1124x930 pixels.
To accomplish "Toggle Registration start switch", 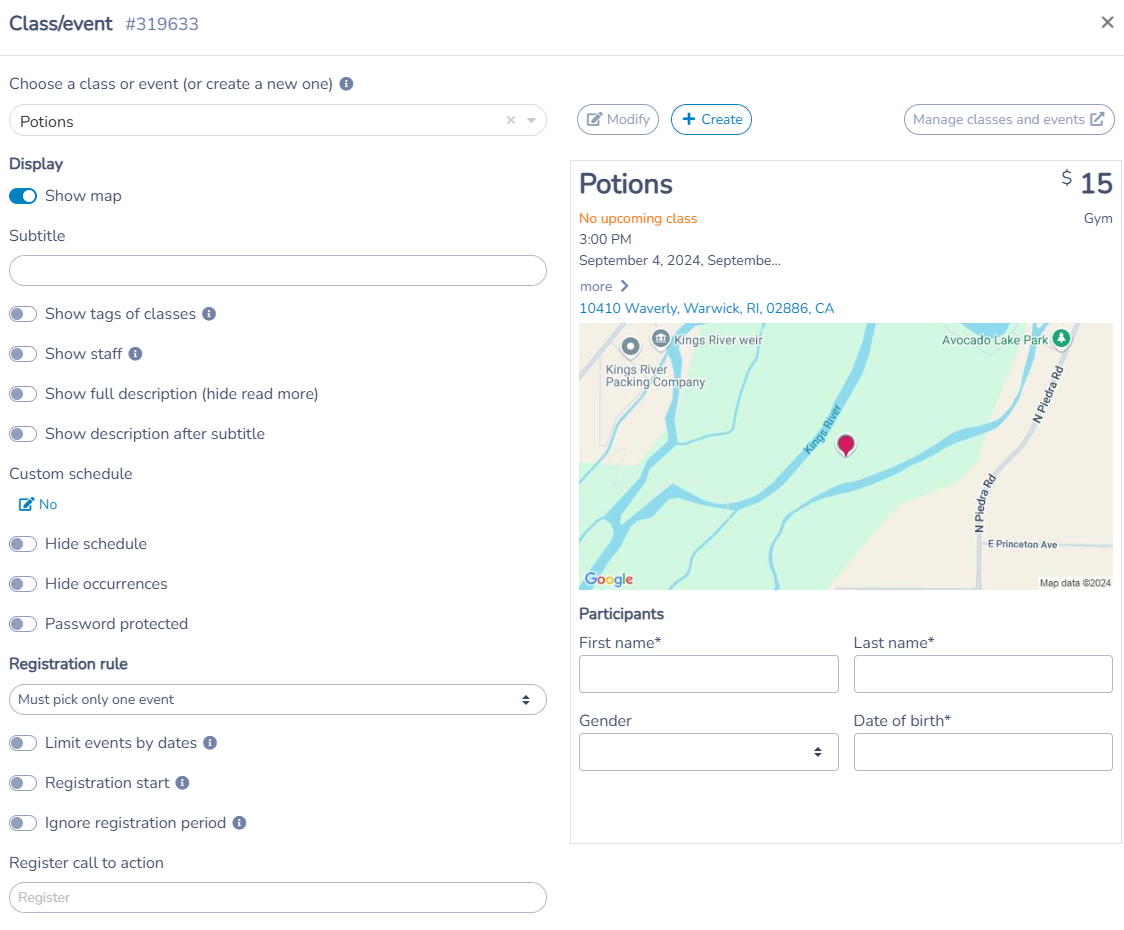I will point(23,784).
